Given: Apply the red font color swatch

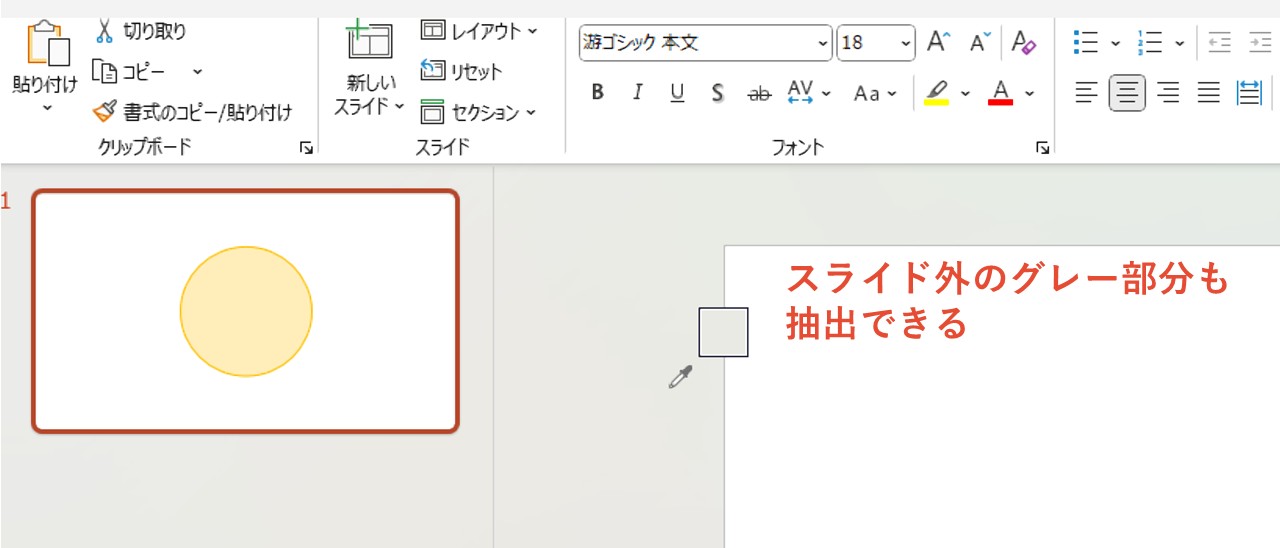Looking at the screenshot, I should coord(1001,94).
